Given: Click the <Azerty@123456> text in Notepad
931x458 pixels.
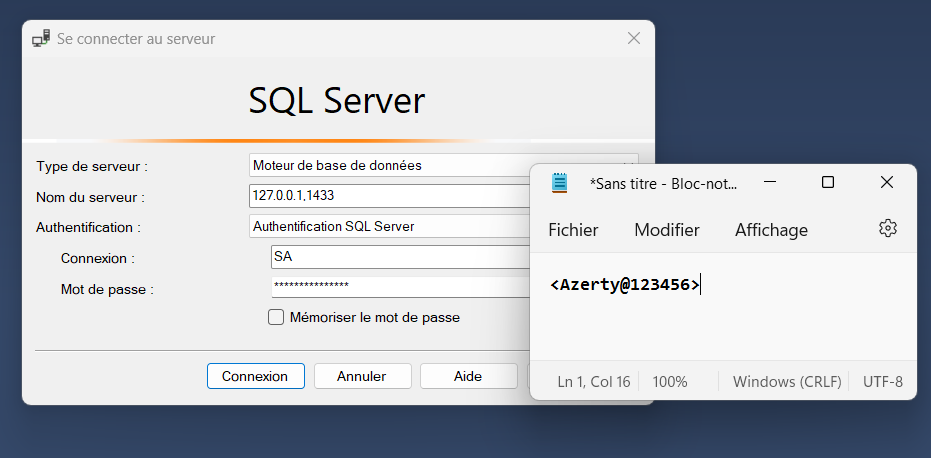Looking at the screenshot, I should pos(625,285).
